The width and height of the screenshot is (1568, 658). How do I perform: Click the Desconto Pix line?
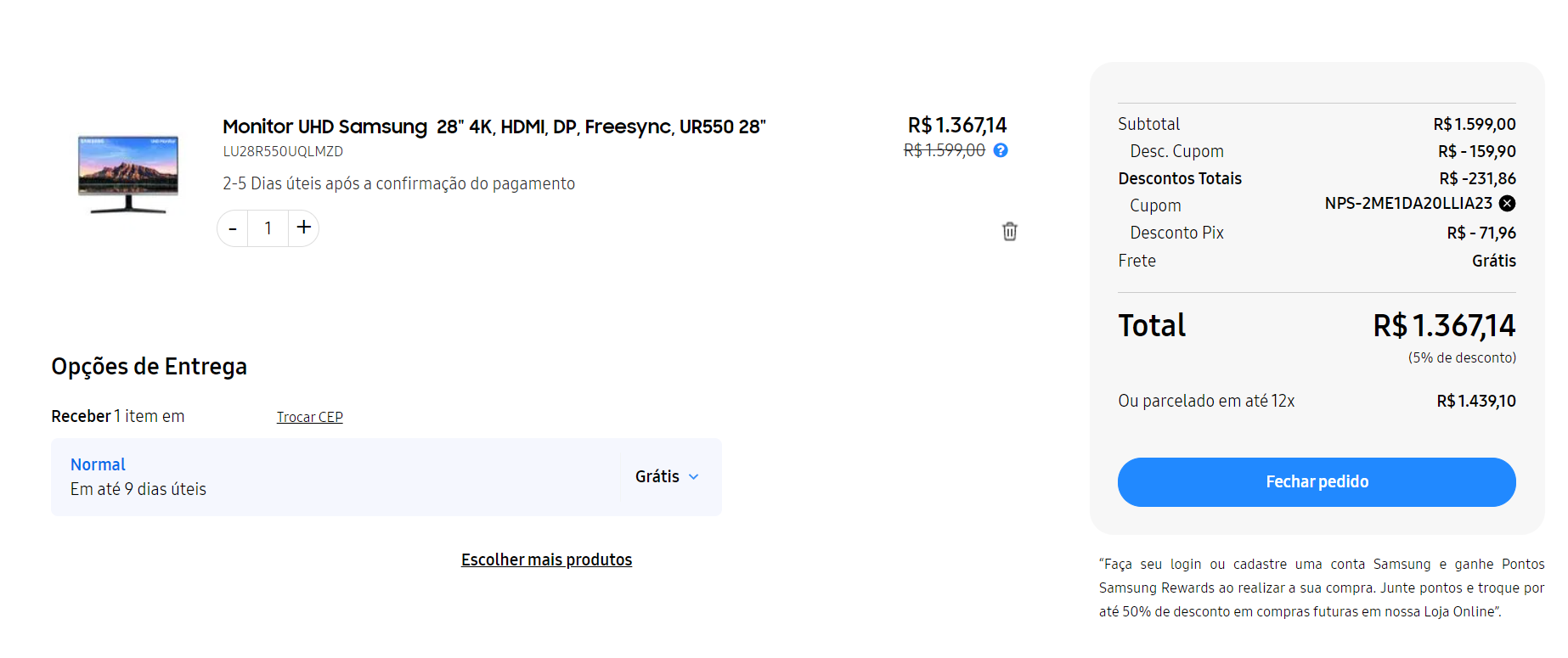tap(1176, 233)
